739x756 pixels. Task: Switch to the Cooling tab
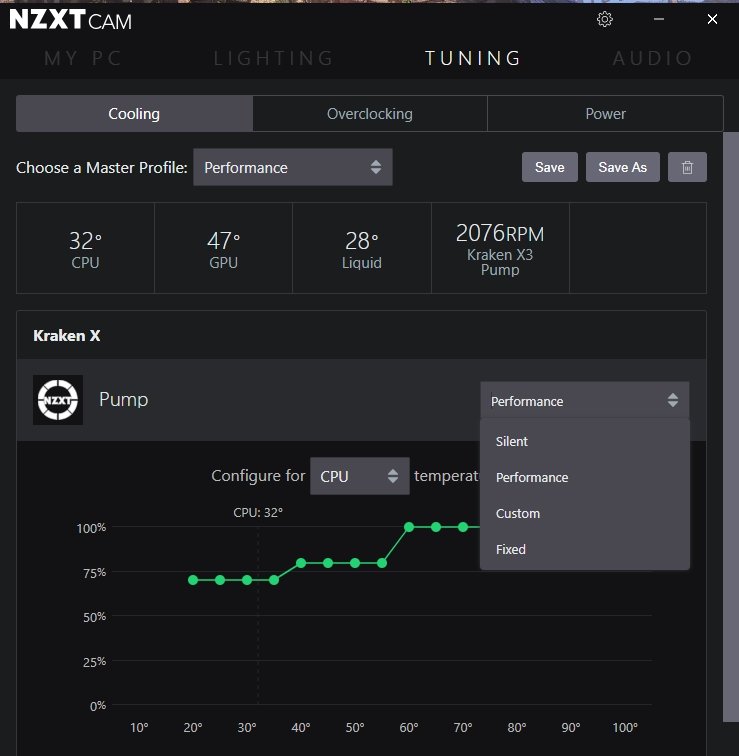coord(134,114)
